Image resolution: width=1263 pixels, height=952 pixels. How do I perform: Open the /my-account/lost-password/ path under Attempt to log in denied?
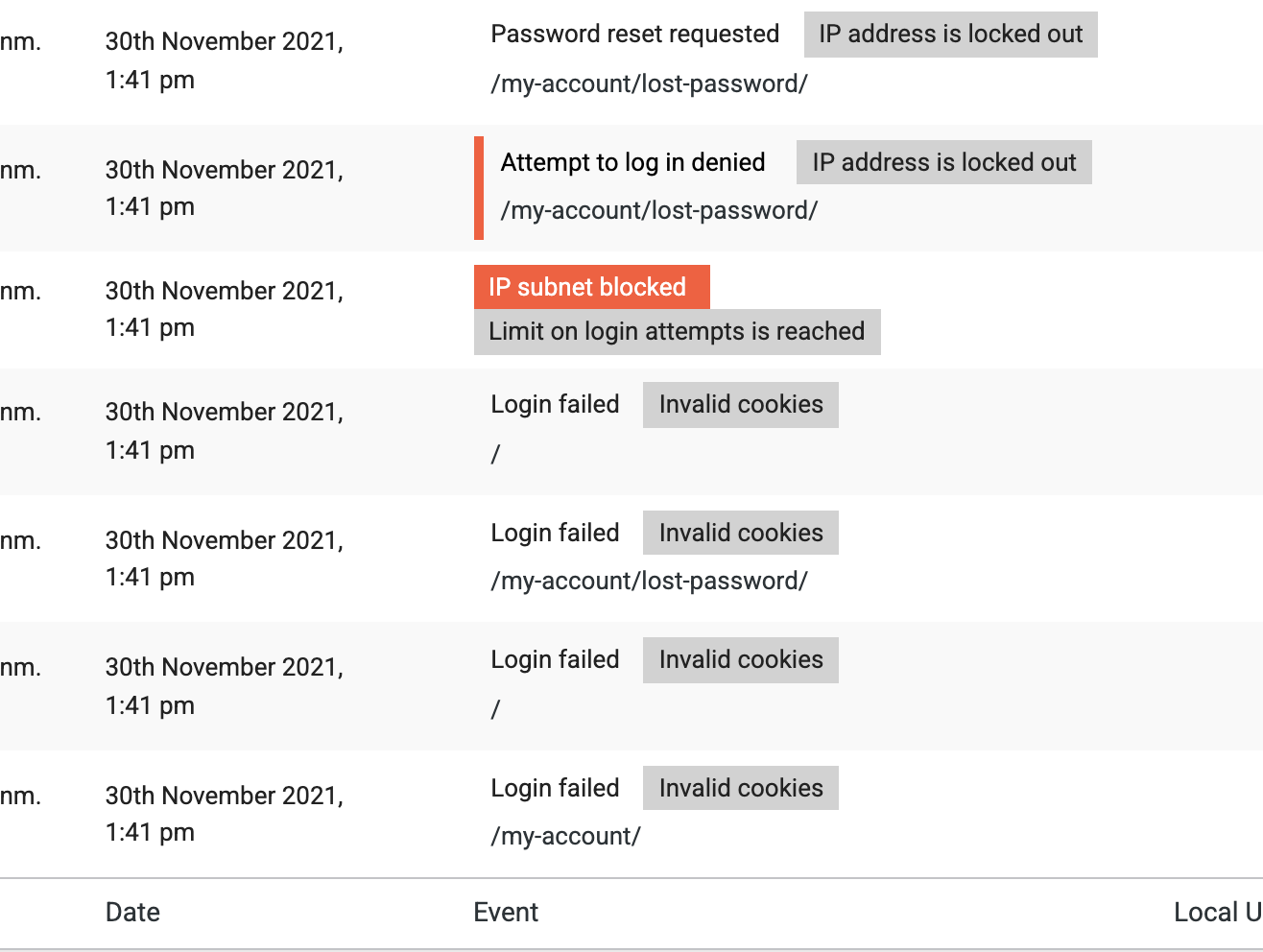pos(658,211)
